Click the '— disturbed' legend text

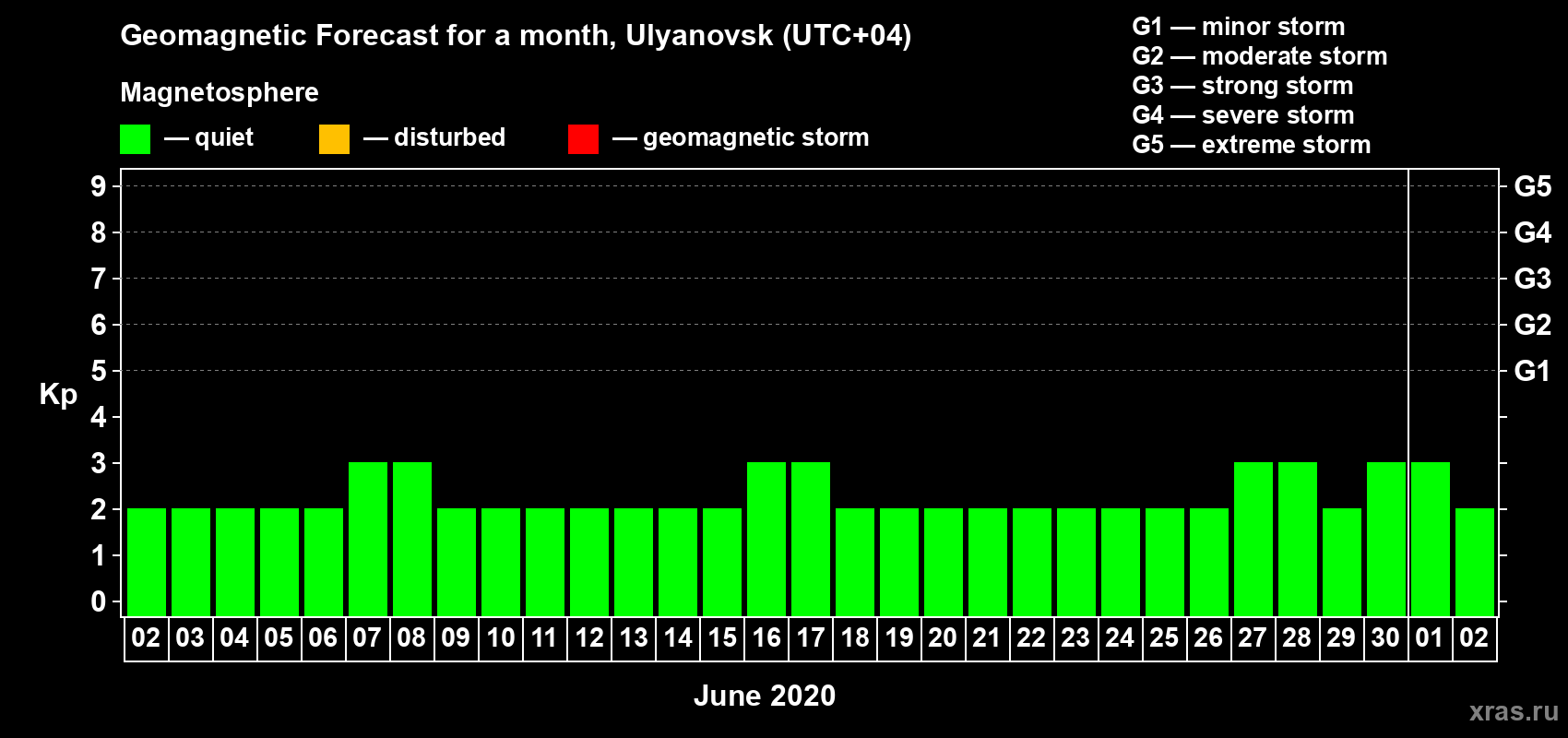click(x=434, y=137)
